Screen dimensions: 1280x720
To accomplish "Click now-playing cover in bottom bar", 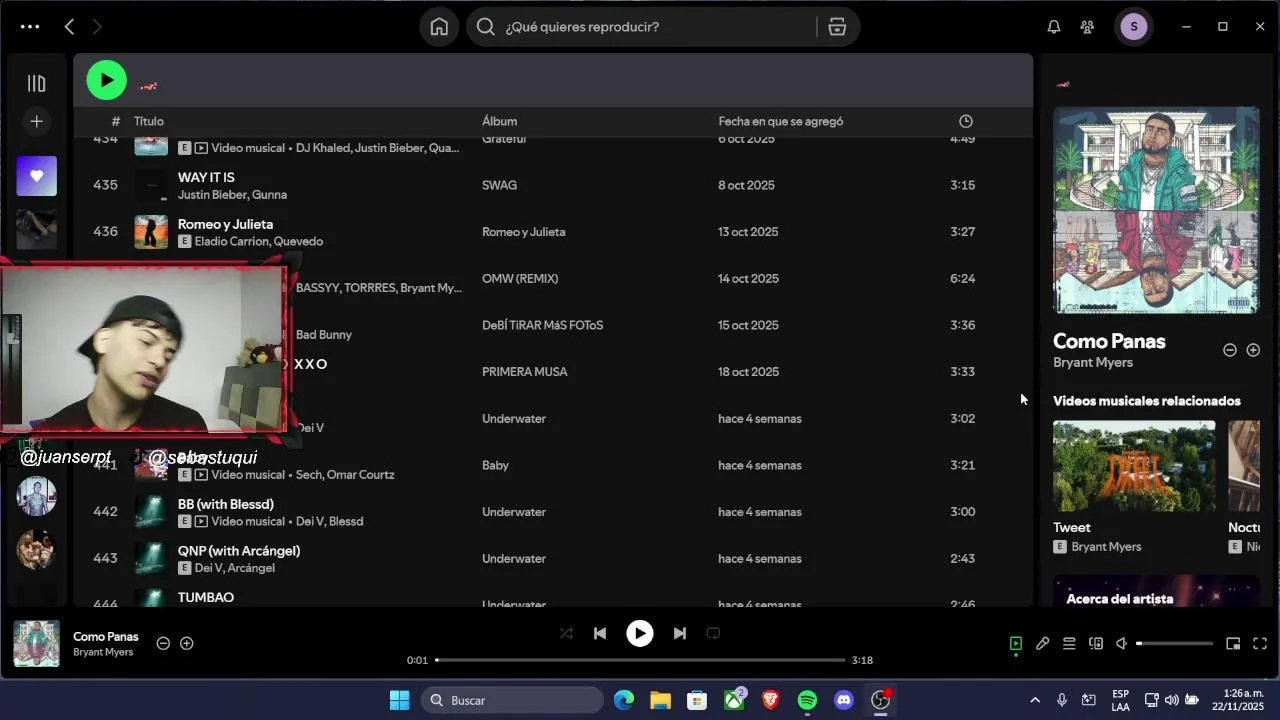I will (x=36, y=643).
